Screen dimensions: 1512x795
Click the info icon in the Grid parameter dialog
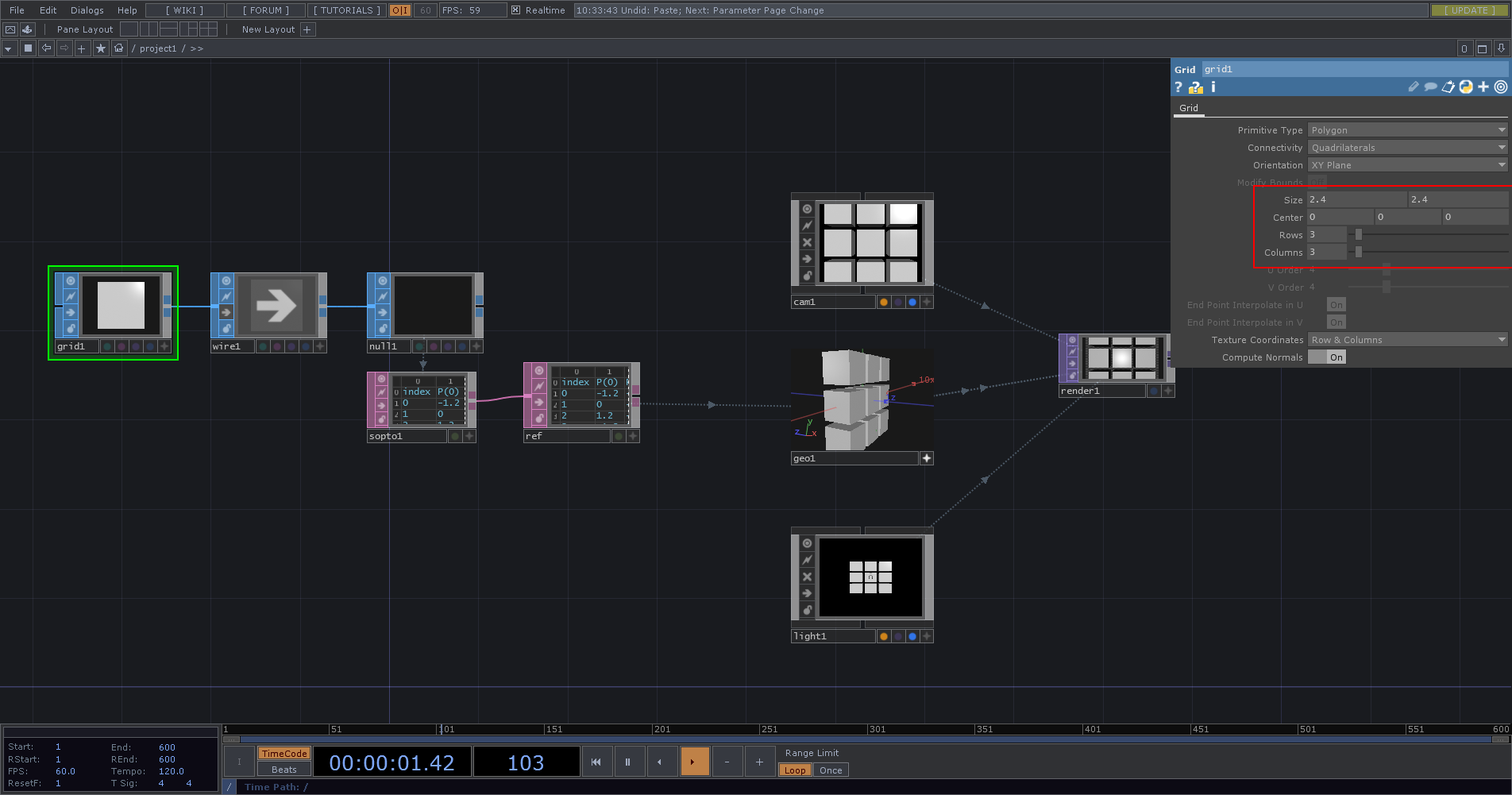pos(1213,87)
